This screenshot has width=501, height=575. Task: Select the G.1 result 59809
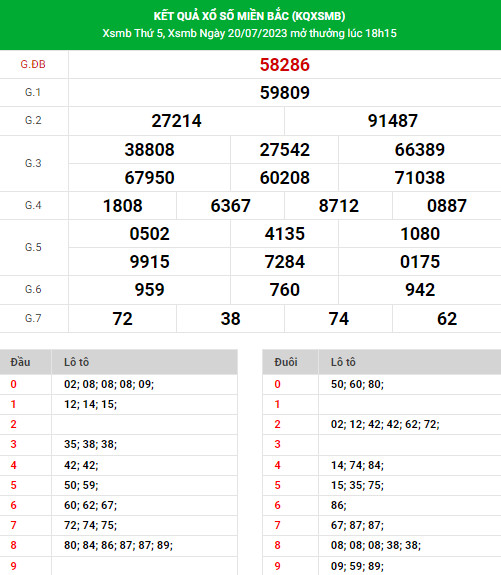(x=285, y=92)
